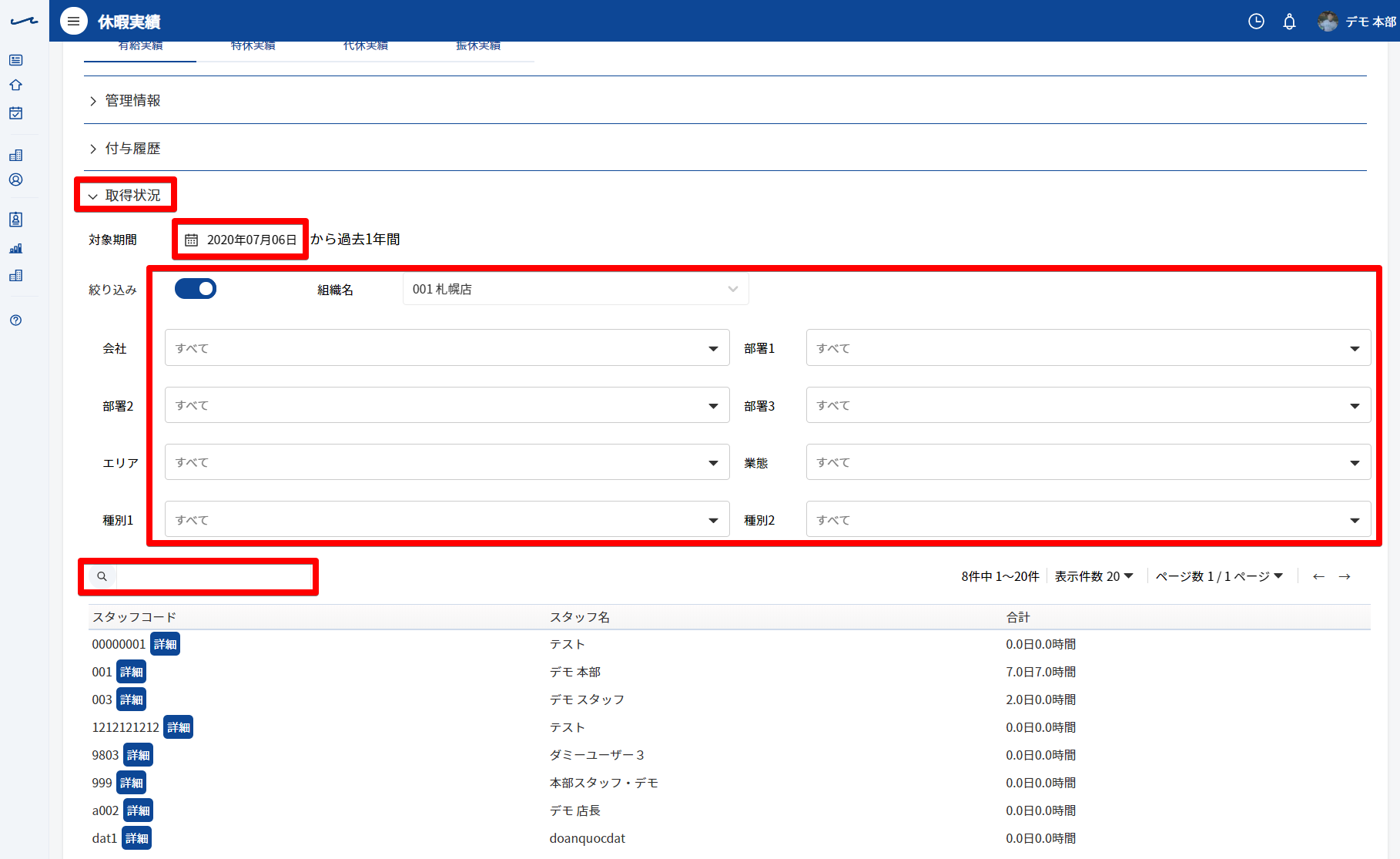This screenshot has width=1400, height=859.
Task: Click building icon above the profile circle icon
Action: pyautogui.click(x=15, y=155)
